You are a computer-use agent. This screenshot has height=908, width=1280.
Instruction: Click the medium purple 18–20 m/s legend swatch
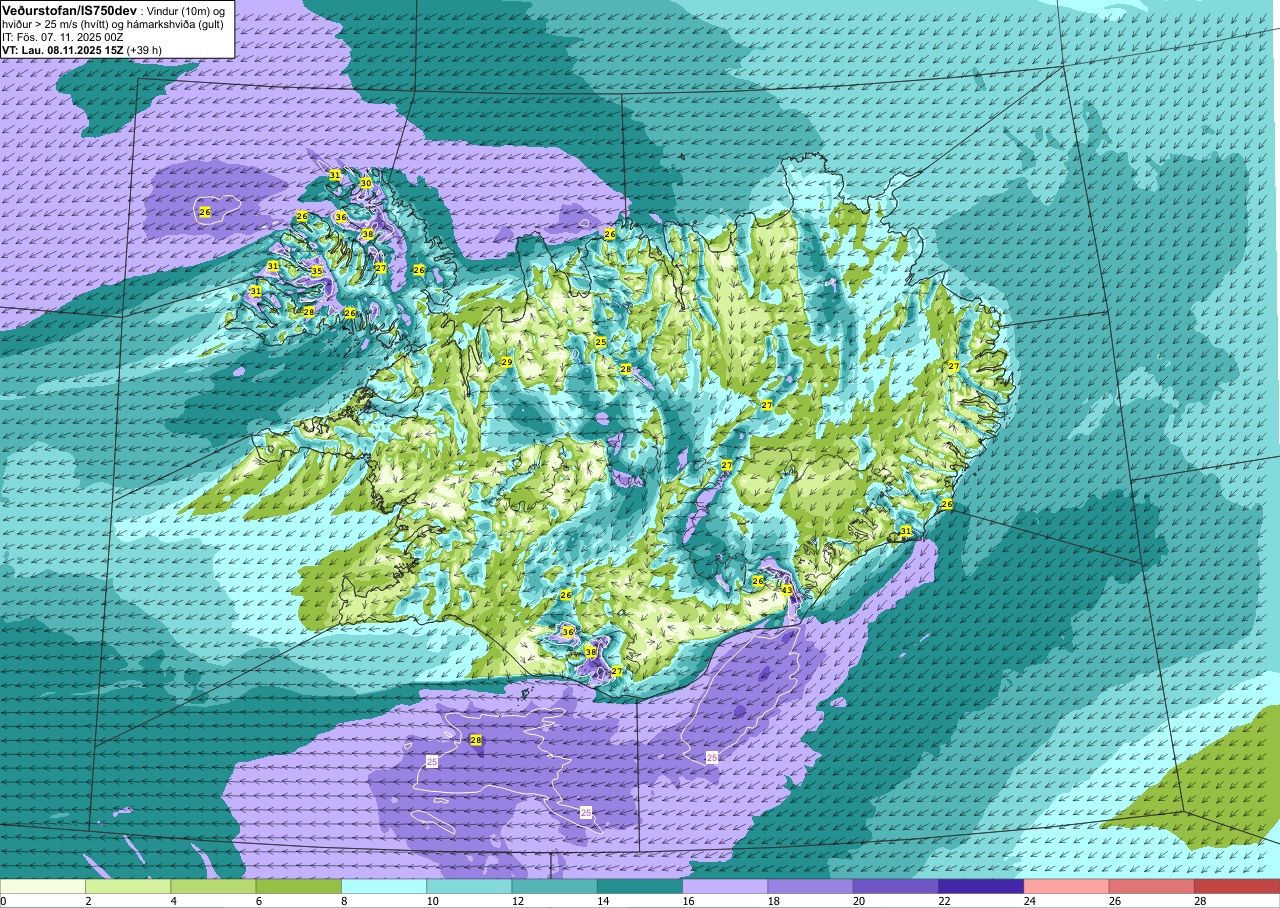point(811,886)
